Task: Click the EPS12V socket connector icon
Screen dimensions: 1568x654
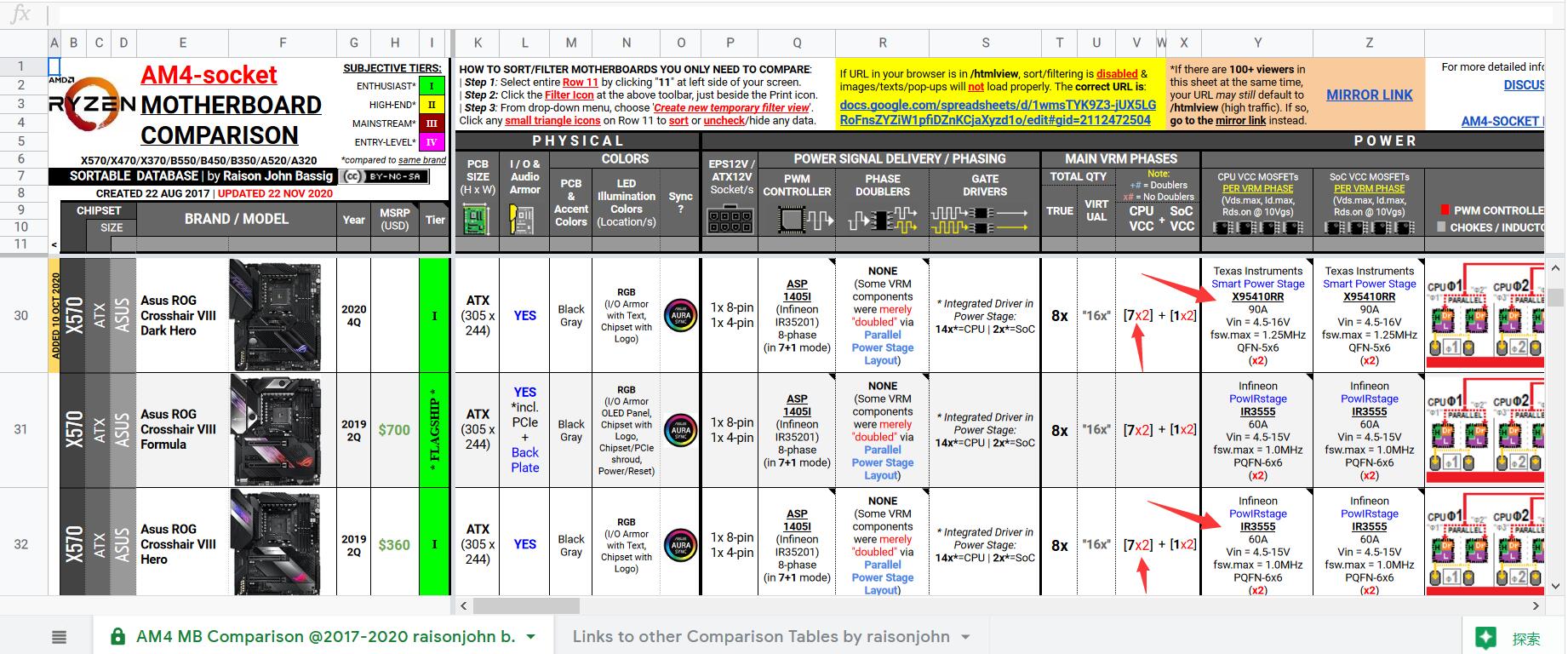Action: pyautogui.click(x=730, y=221)
